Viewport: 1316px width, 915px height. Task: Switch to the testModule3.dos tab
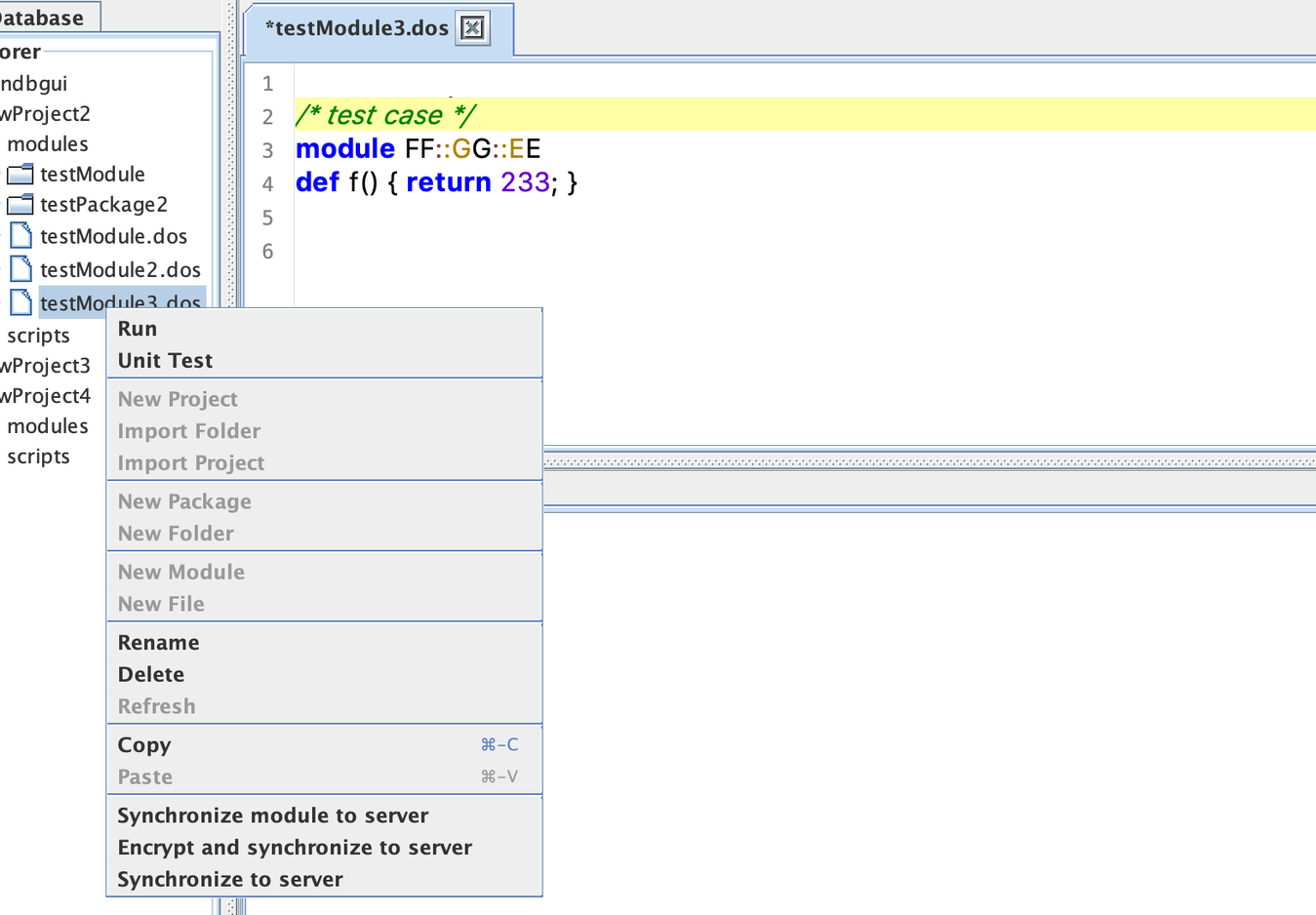pyautogui.click(x=357, y=28)
